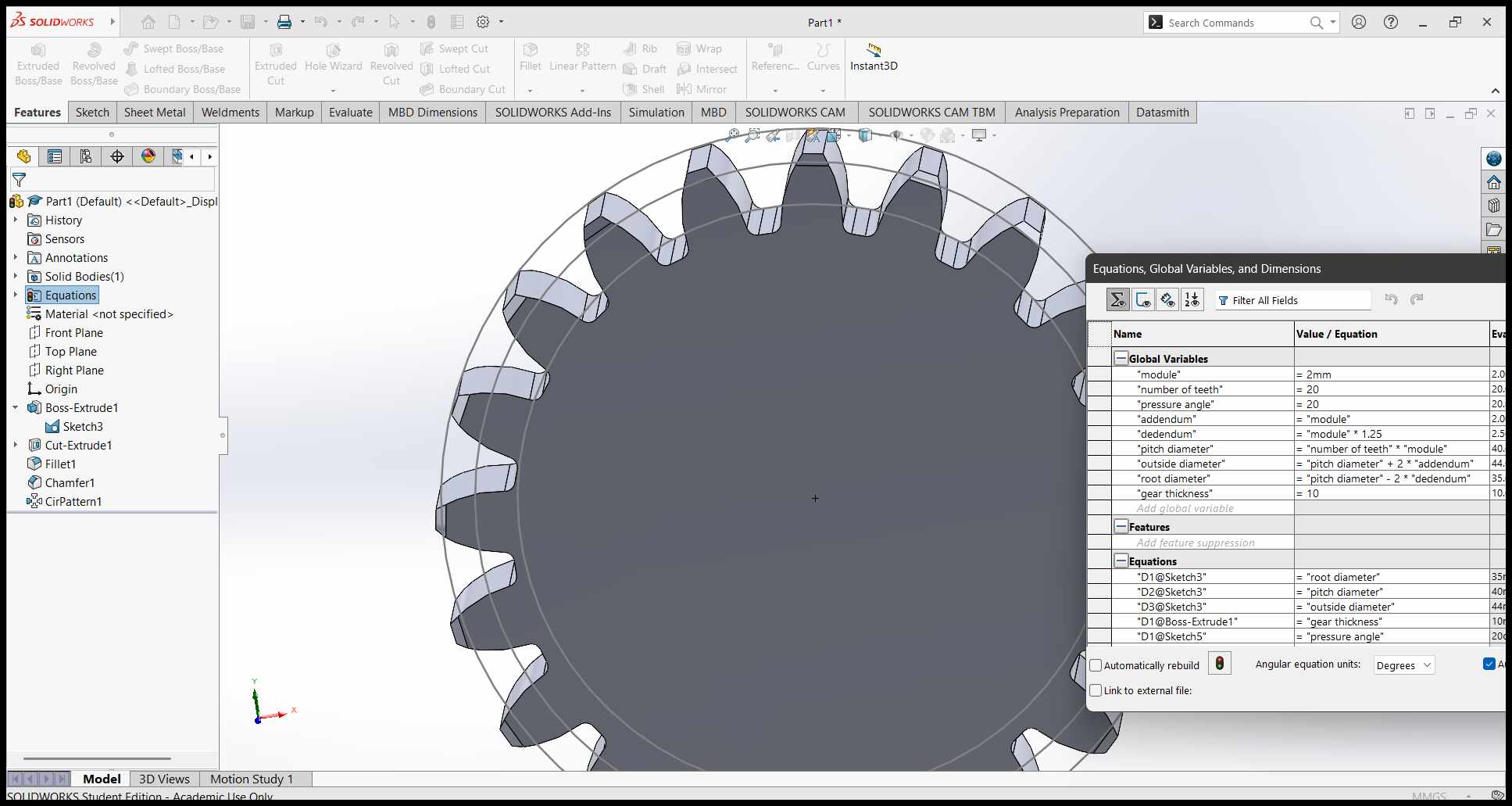Click the filter funnel icon above the feature tree

click(20, 180)
